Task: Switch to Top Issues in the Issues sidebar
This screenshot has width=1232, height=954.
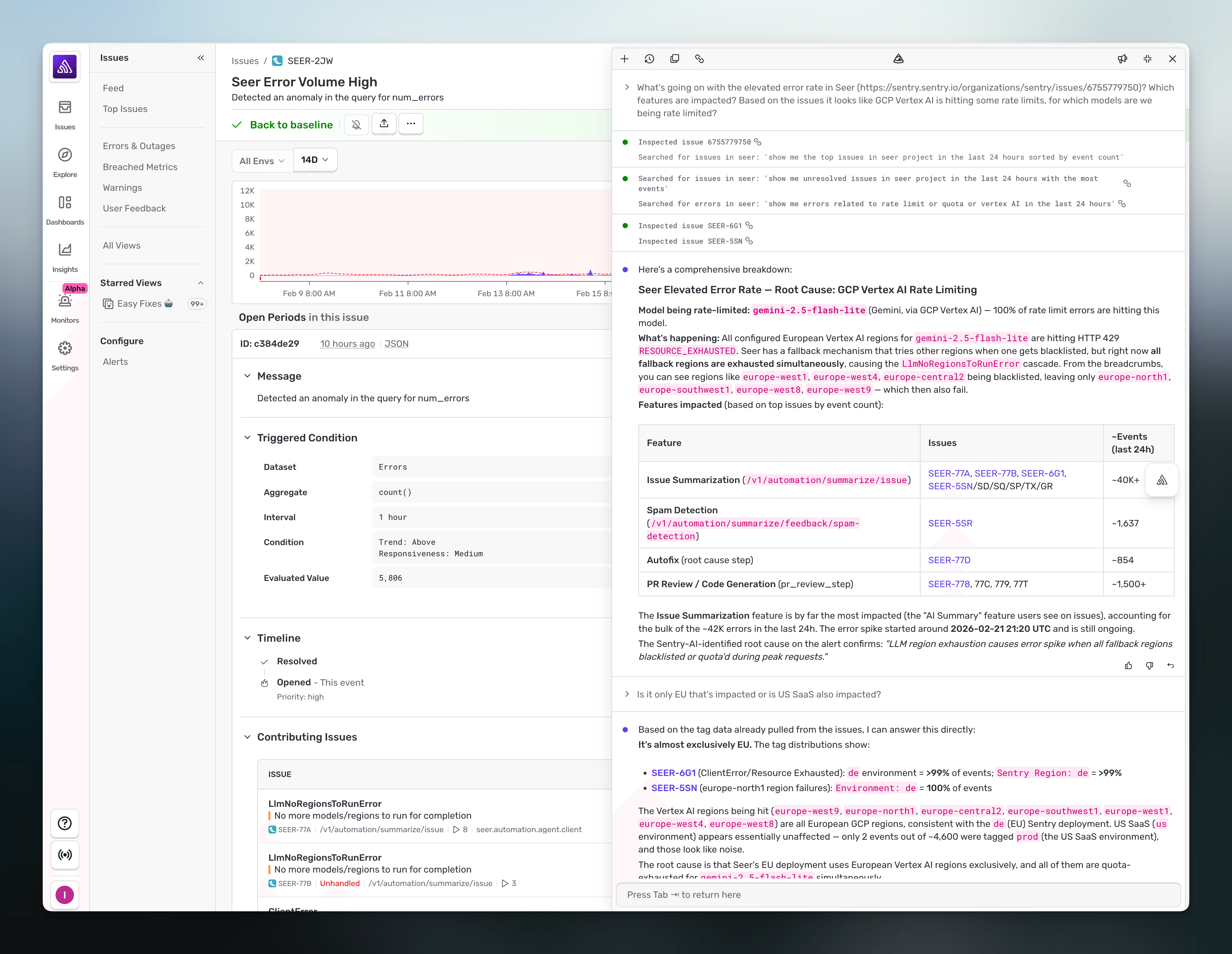Action: (125, 109)
